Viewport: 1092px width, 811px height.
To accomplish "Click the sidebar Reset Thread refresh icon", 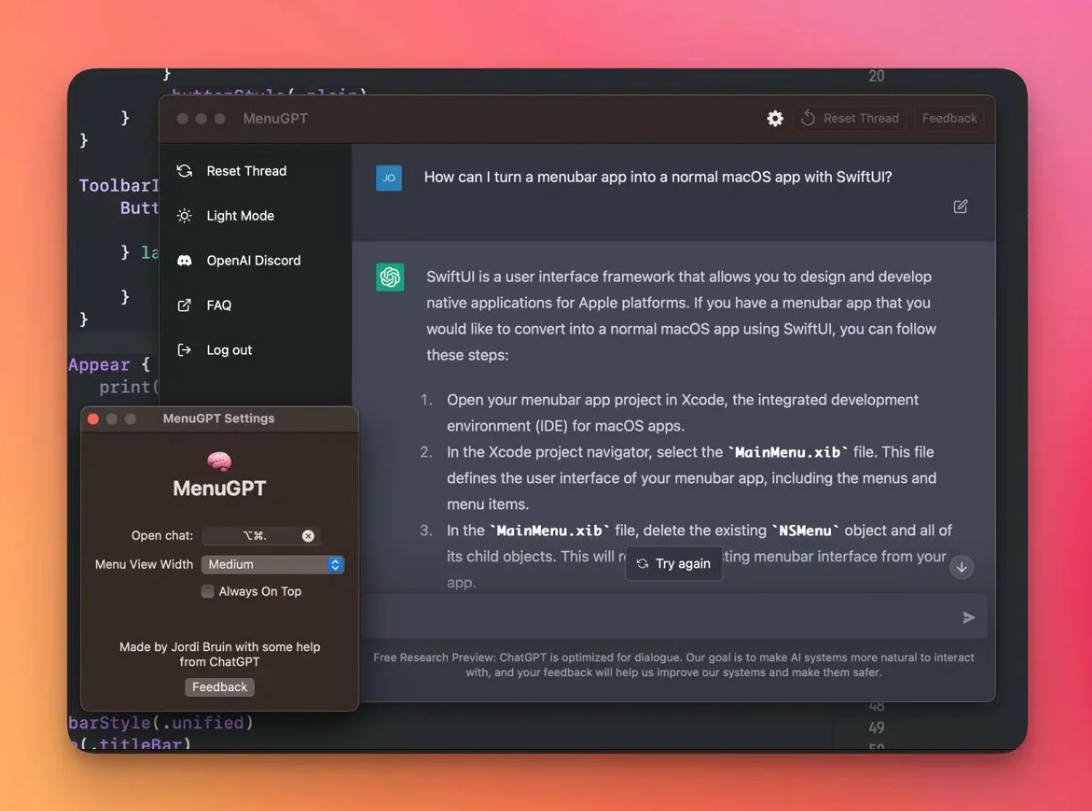I will point(184,171).
